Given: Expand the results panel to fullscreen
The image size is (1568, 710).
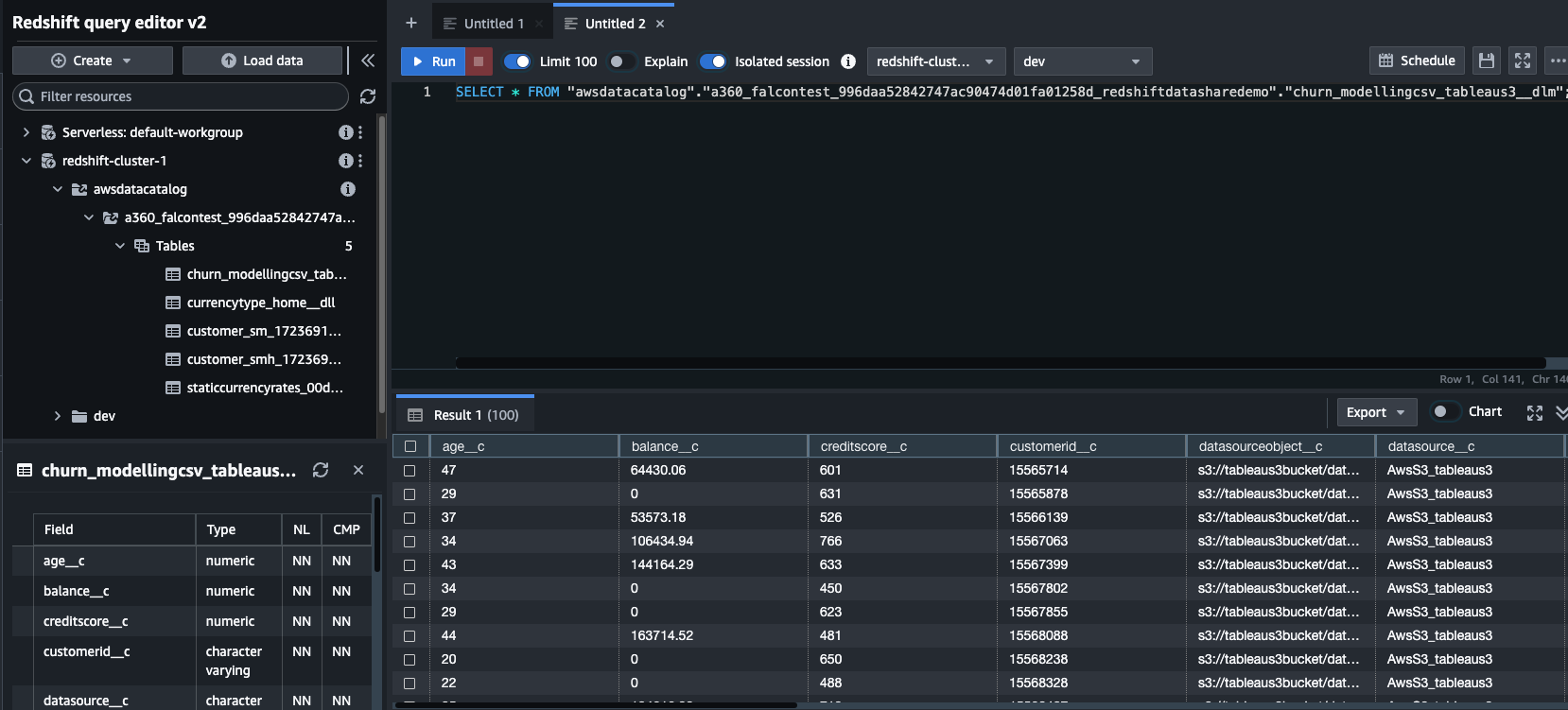Looking at the screenshot, I should (x=1534, y=413).
